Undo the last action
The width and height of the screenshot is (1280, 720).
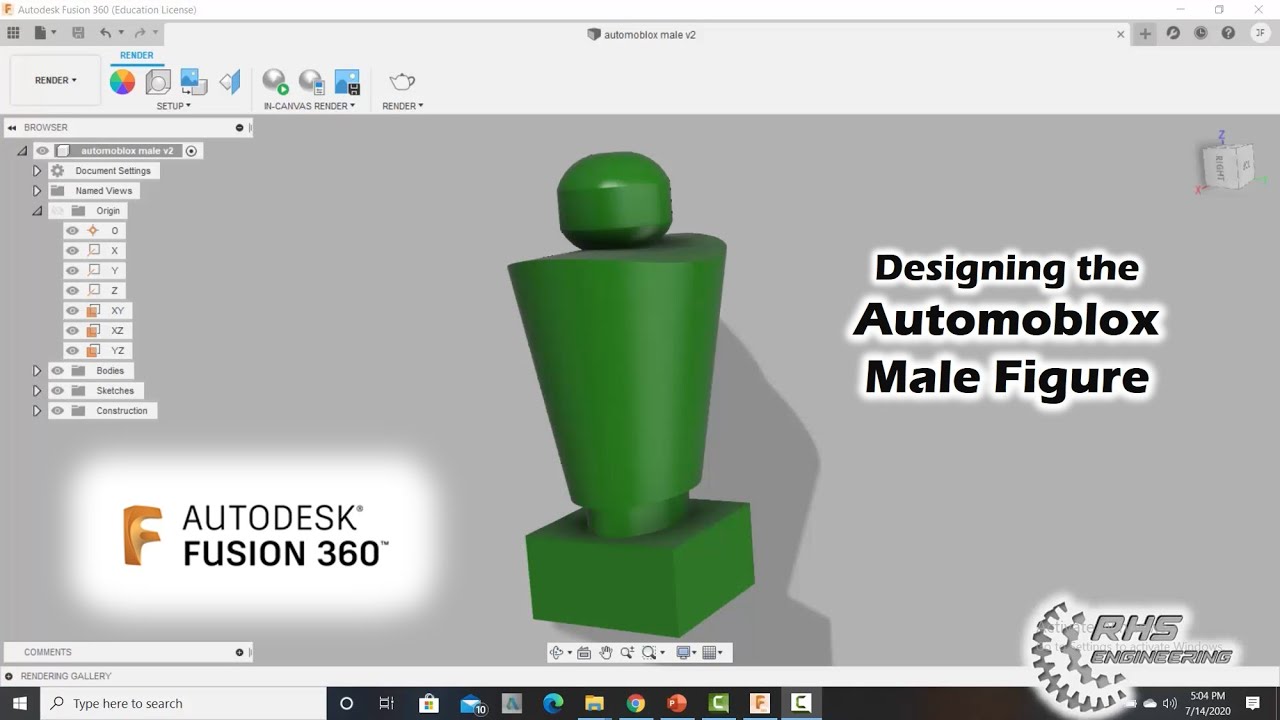[105, 33]
